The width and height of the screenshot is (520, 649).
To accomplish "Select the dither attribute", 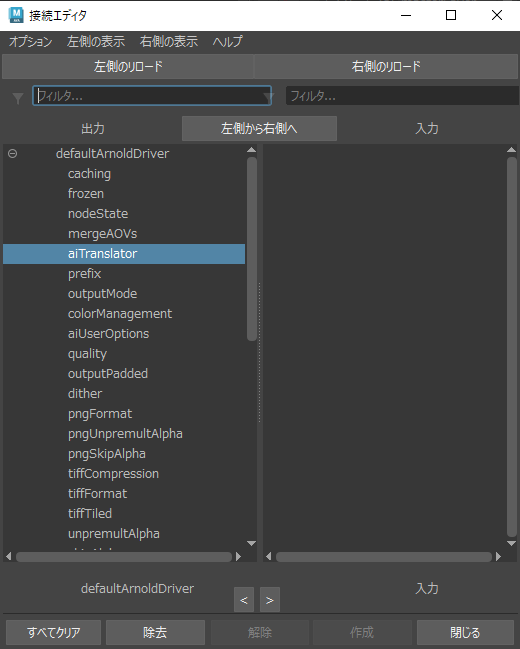I will (x=124, y=394).
